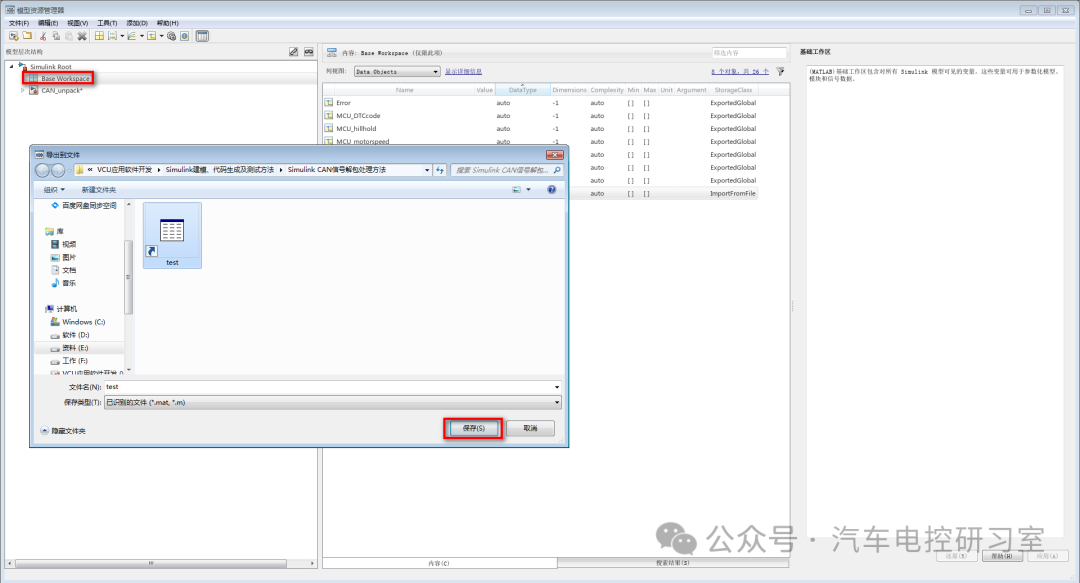Click the MCU_DTCcode signal object icon
Image resolution: width=1080 pixels, height=583 pixels.
[329, 116]
